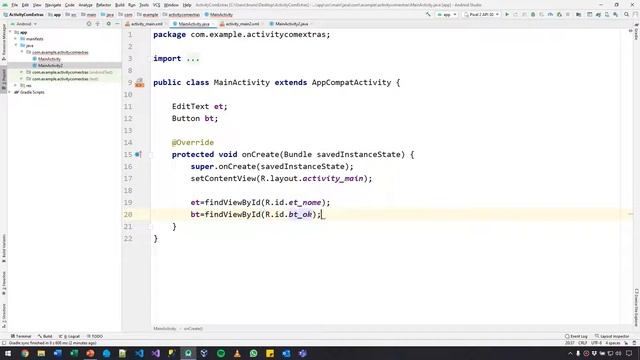Open the Android project view dropdown
Viewport: 640px width, 360px height.
(x=24, y=24)
